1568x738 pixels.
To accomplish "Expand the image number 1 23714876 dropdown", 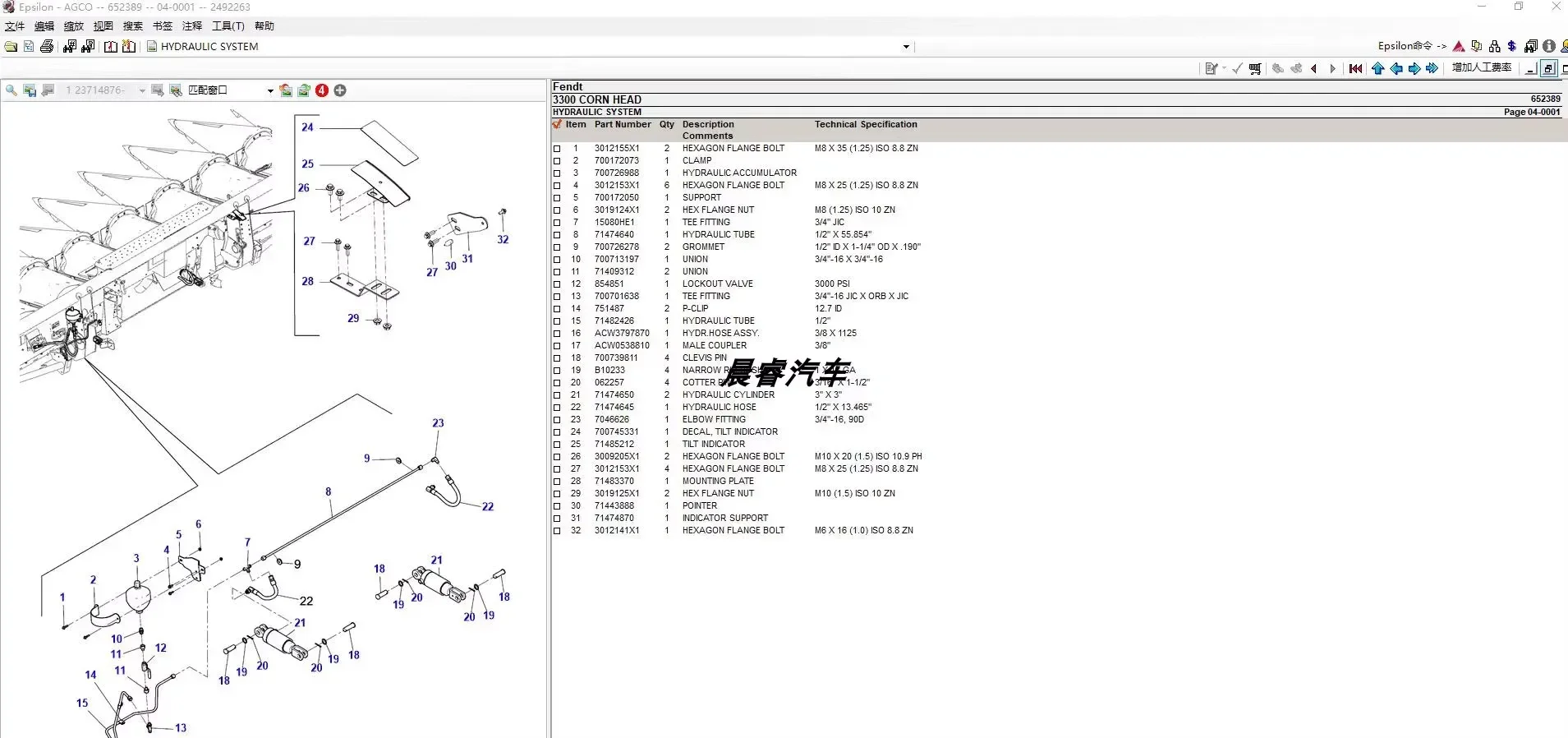I will pos(142,90).
